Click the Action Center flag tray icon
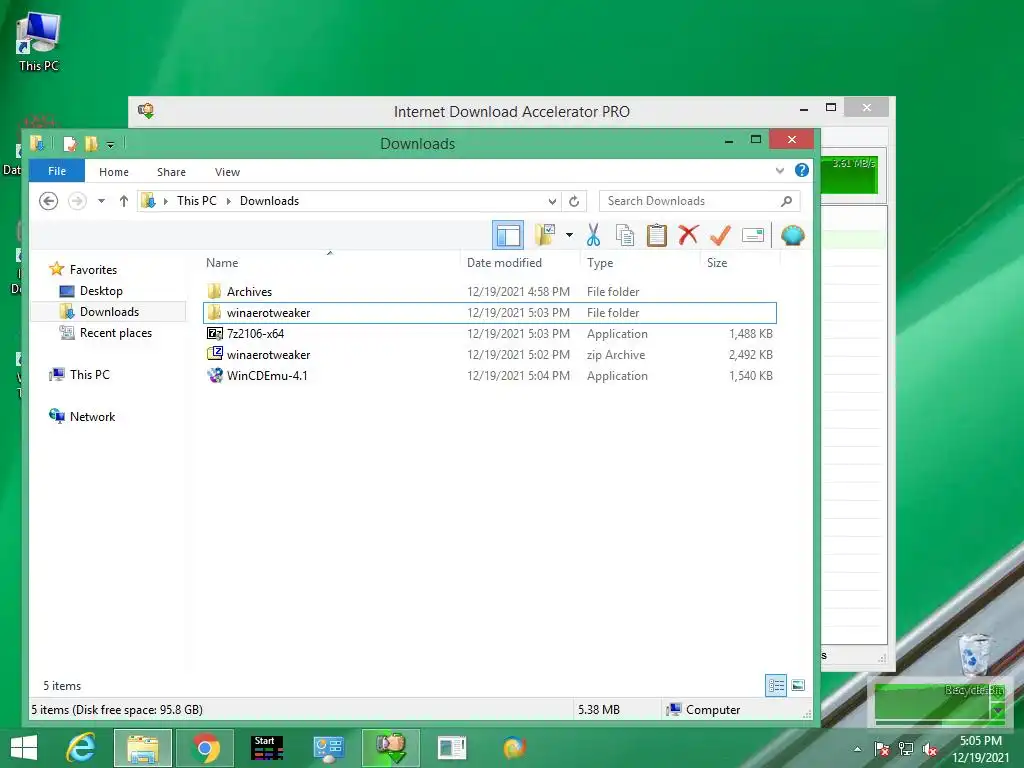Screen dimensions: 1024x768 pos(882,749)
